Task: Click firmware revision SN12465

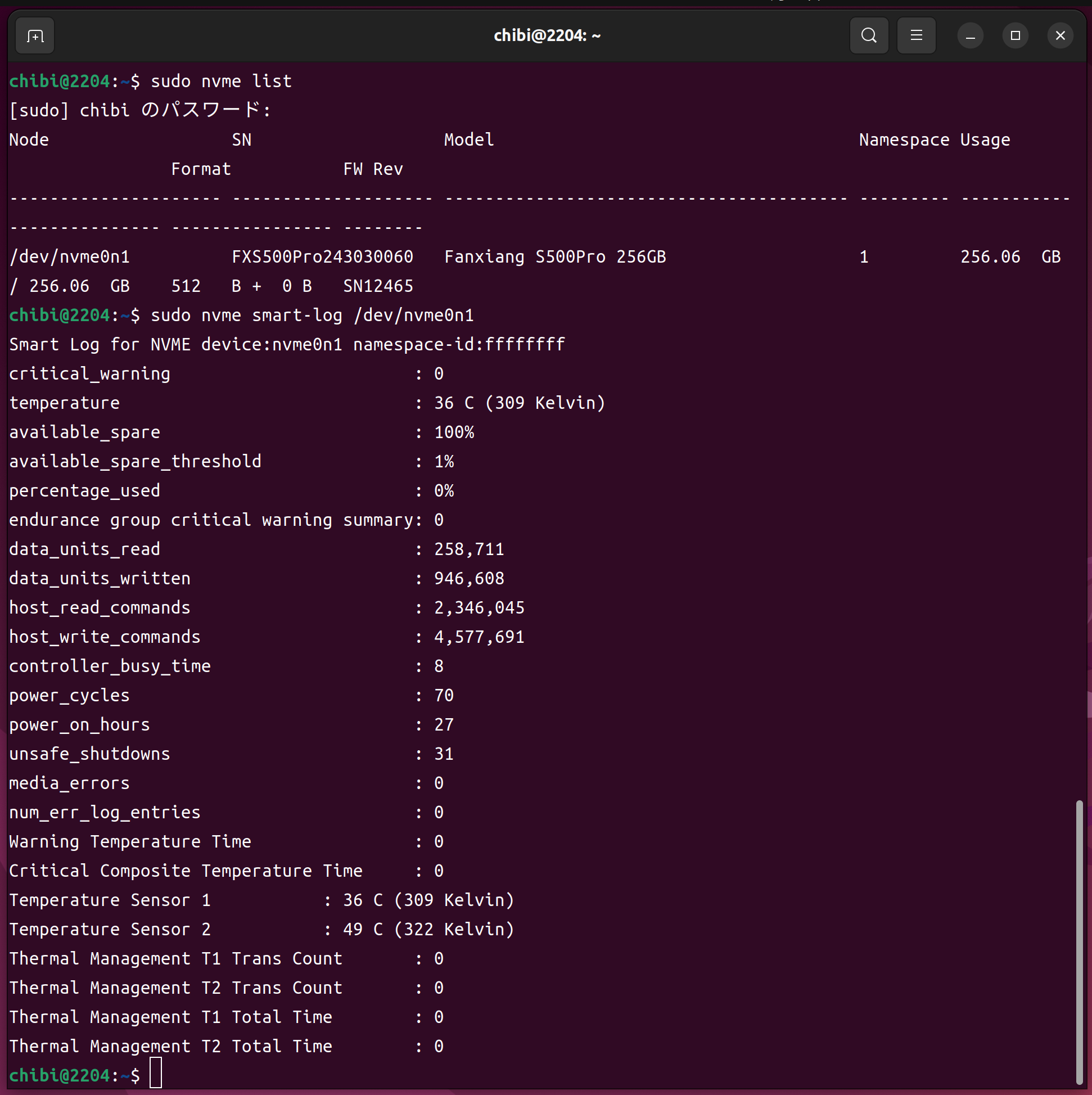Action: point(378,286)
